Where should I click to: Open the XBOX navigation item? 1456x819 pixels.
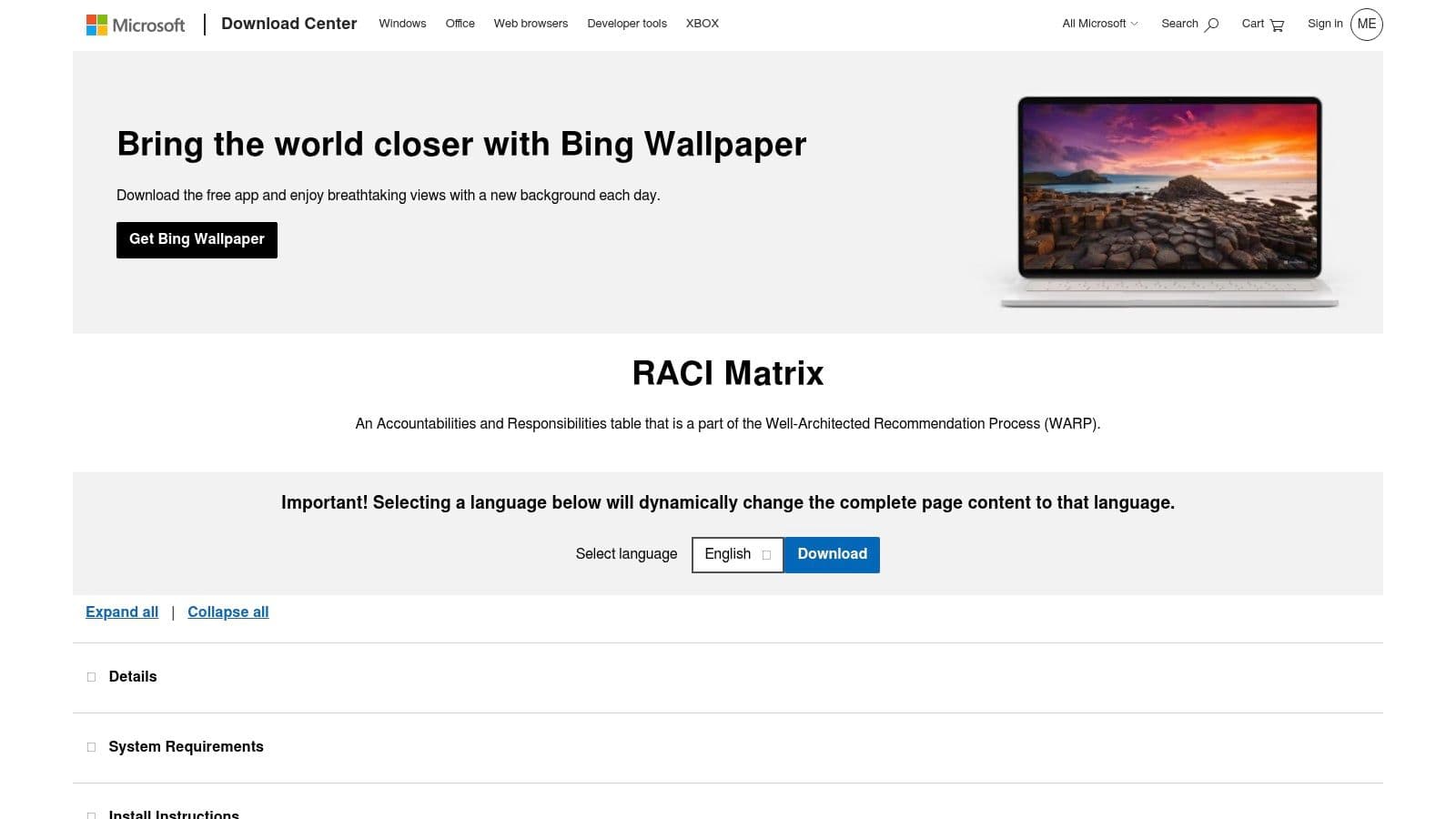[703, 24]
